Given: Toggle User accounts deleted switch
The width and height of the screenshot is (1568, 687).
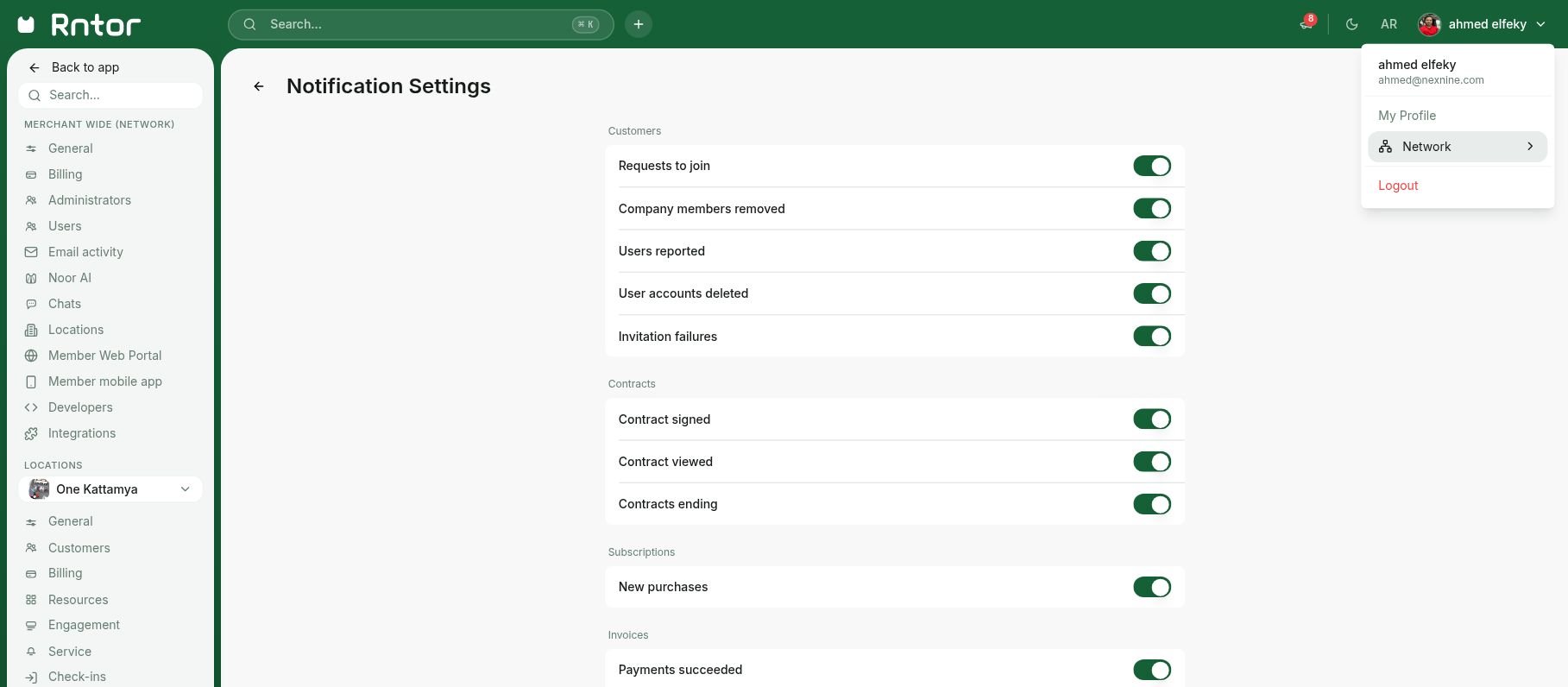Looking at the screenshot, I should click(x=1152, y=293).
